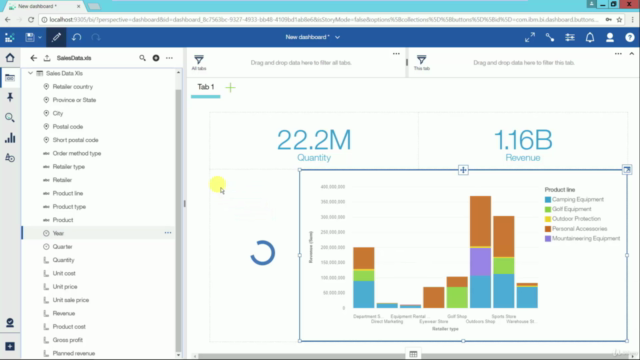Collapse the Sales Data Xls tree node
This screenshot has width=640, height=360.
click(x=30, y=73)
